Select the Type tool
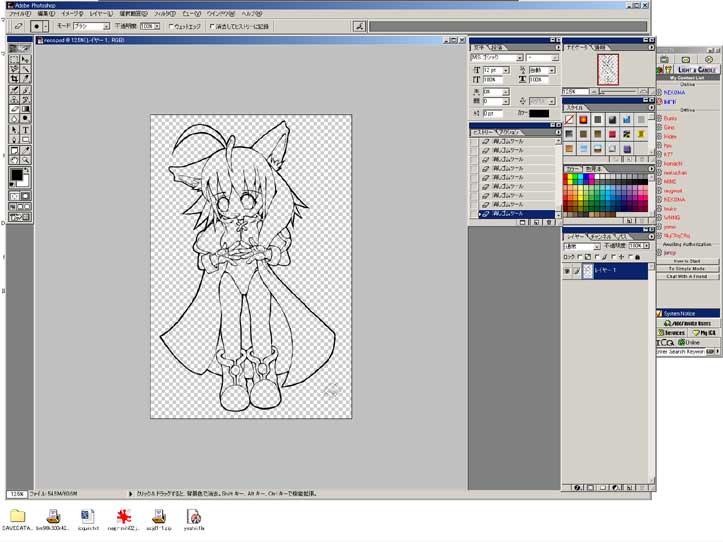 tap(25, 130)
